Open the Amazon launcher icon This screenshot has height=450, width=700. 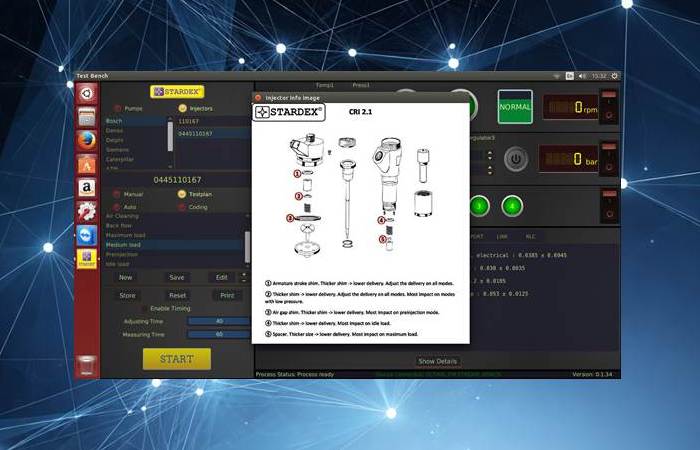[86, 187]
